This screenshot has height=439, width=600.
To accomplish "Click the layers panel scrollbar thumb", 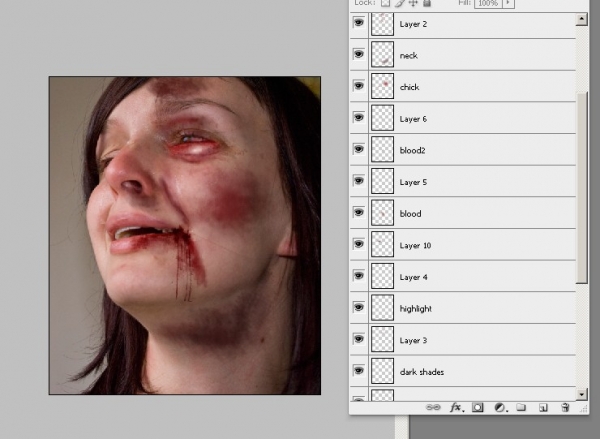I will click(582, 188).
